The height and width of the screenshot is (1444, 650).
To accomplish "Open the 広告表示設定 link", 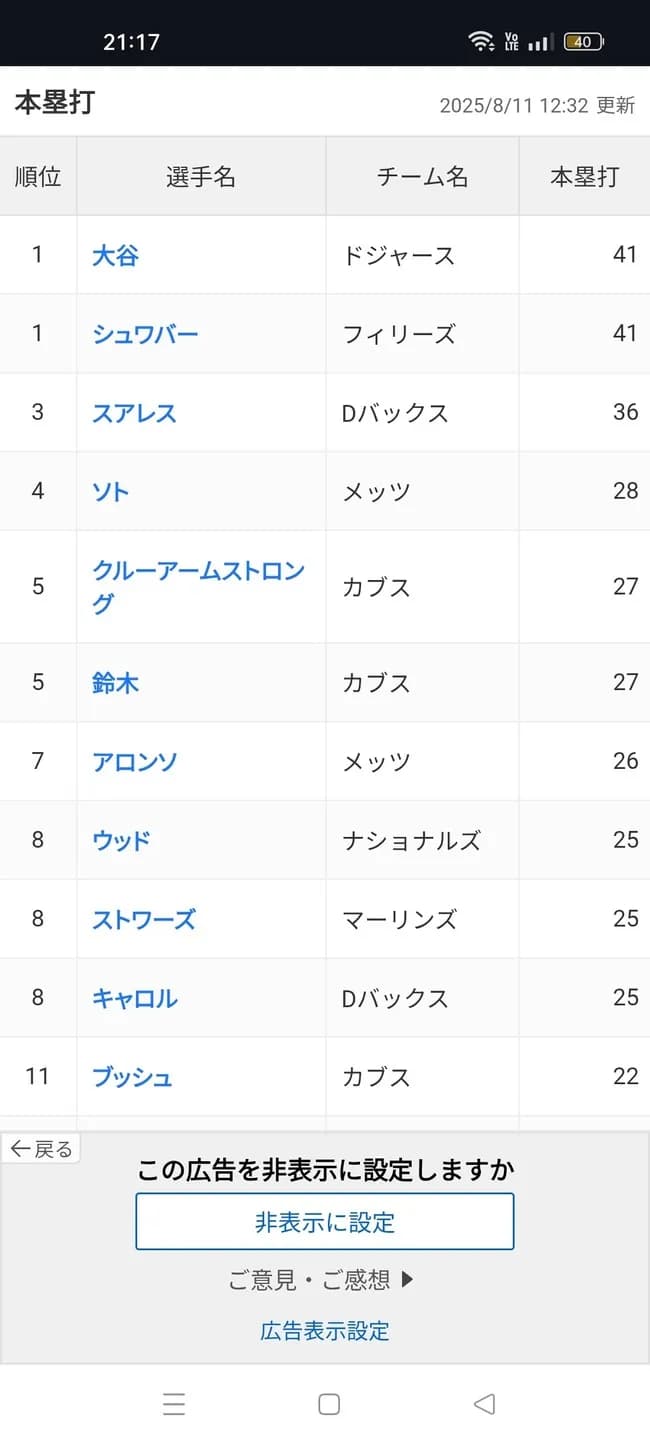I will pos(324,1330).
